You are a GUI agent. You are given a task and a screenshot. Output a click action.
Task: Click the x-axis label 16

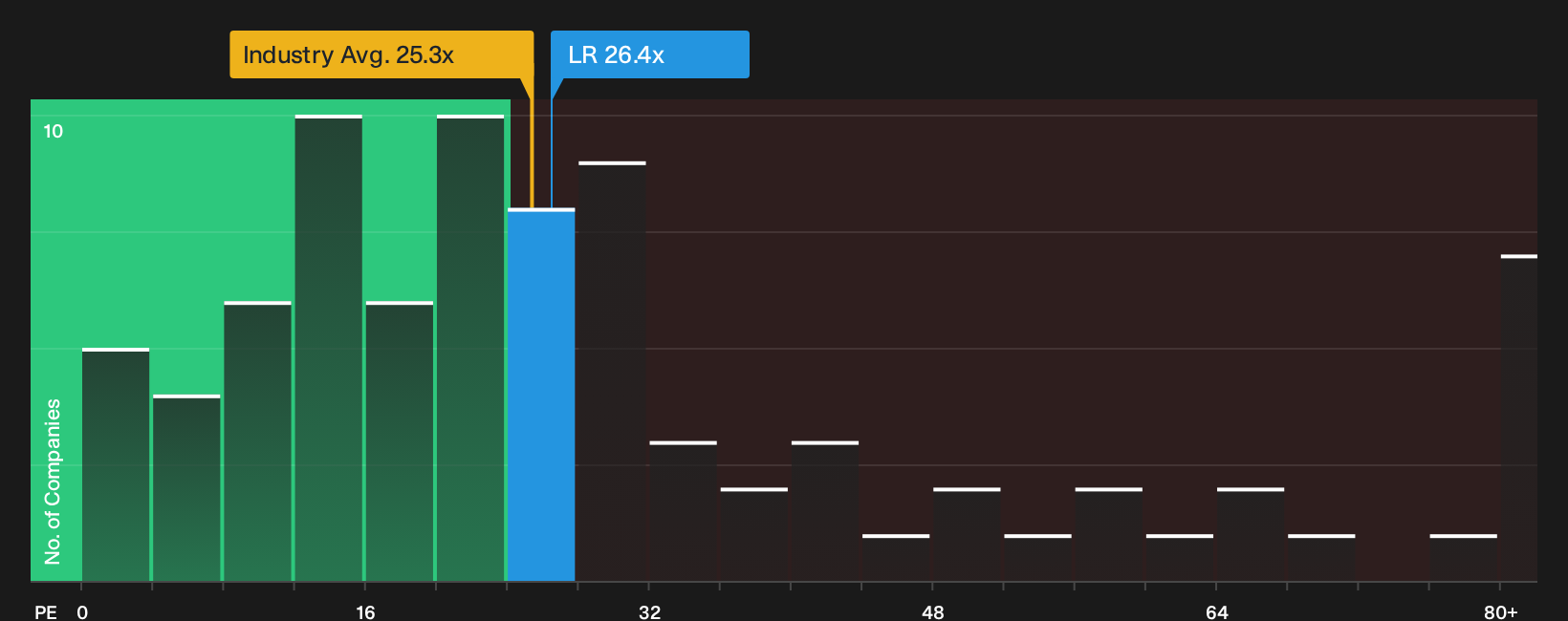365,611
